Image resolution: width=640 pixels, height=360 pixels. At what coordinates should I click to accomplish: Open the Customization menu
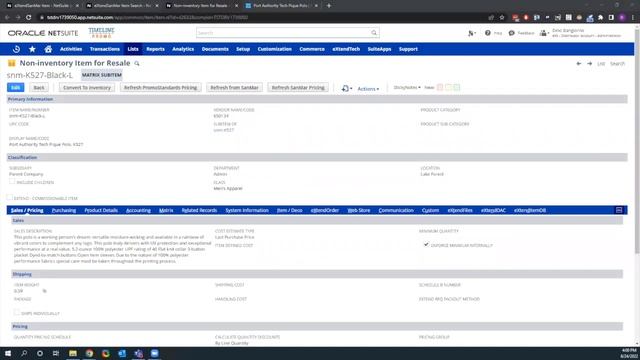(x=274, y=49)
